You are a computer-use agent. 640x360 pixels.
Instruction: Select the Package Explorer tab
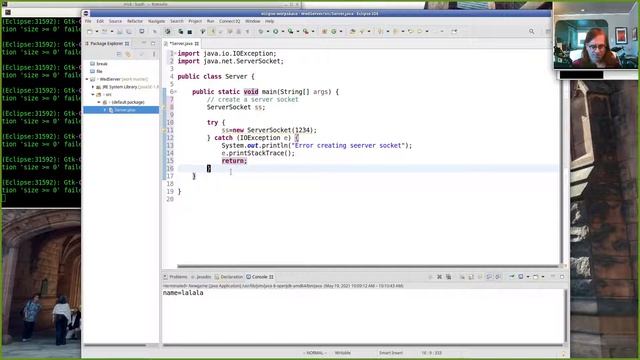pyautogui.click(x=107, y=43)
